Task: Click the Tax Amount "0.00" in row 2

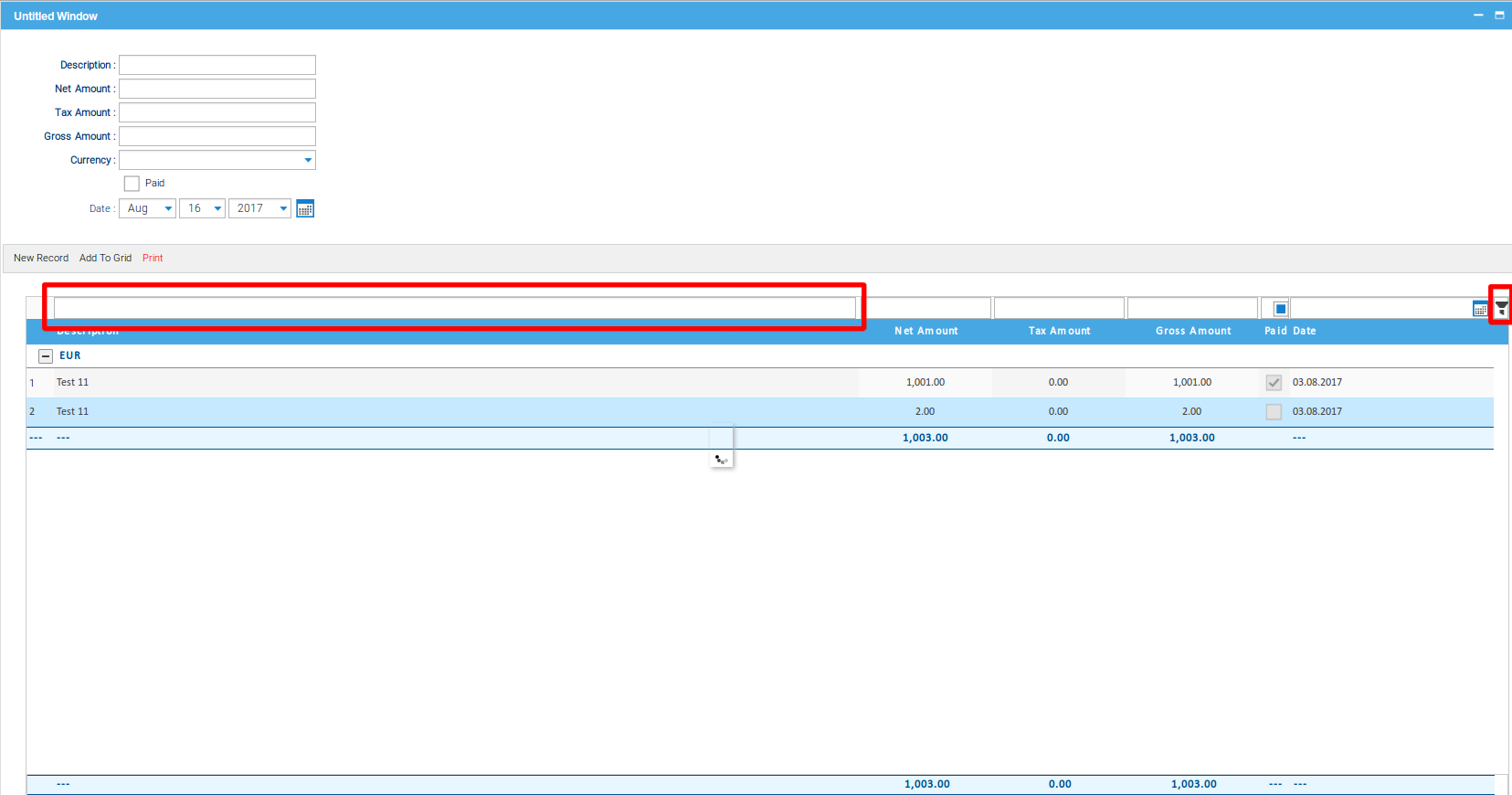Action: pyautogui.click(x=1058, y=412)
